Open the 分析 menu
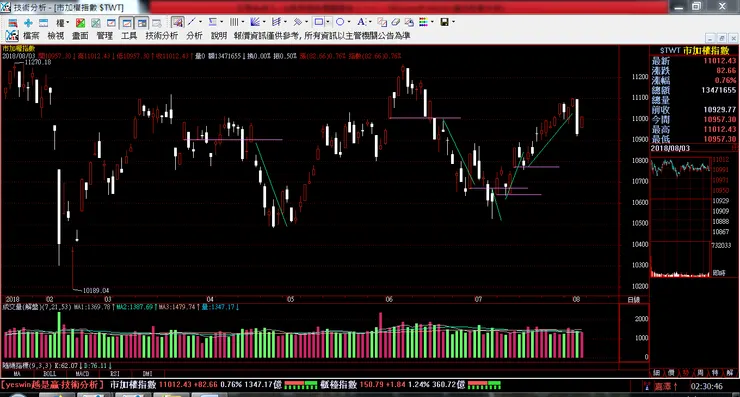Screen dimensions: 740x397 point(194,36)
